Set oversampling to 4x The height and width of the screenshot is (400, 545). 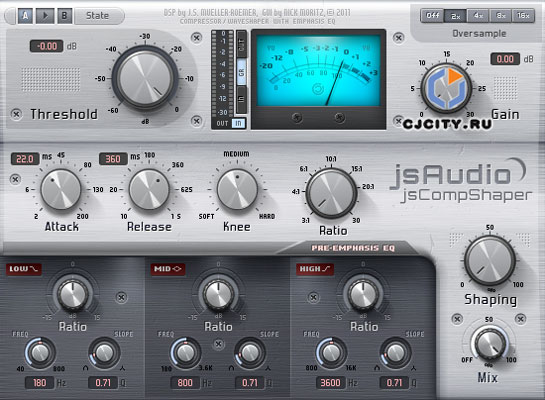(x=478, y=16)
